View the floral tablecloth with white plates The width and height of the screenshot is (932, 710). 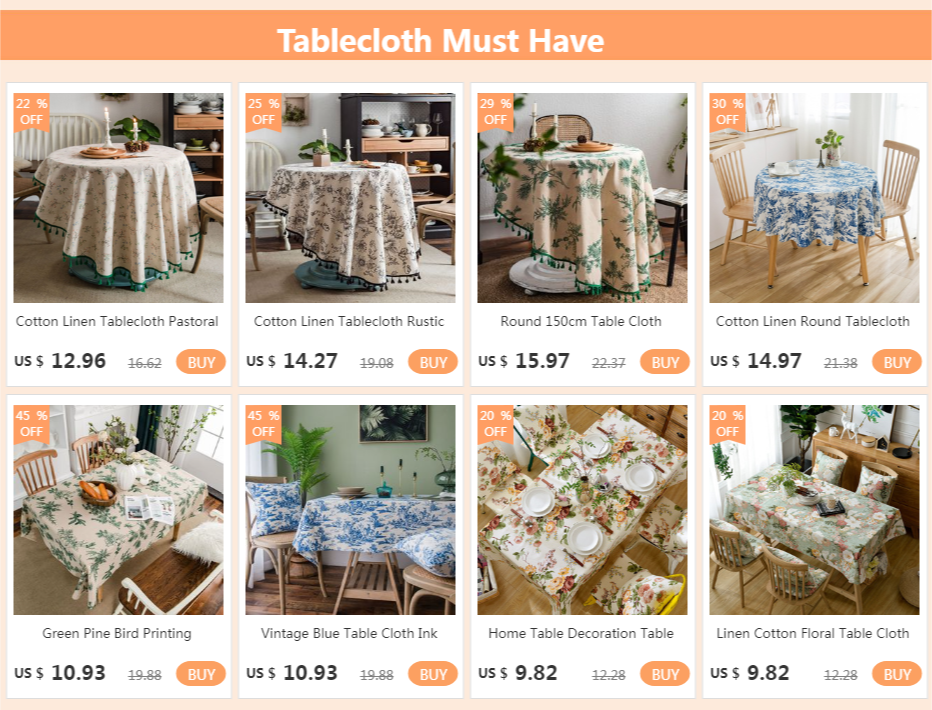coord(582,510)
